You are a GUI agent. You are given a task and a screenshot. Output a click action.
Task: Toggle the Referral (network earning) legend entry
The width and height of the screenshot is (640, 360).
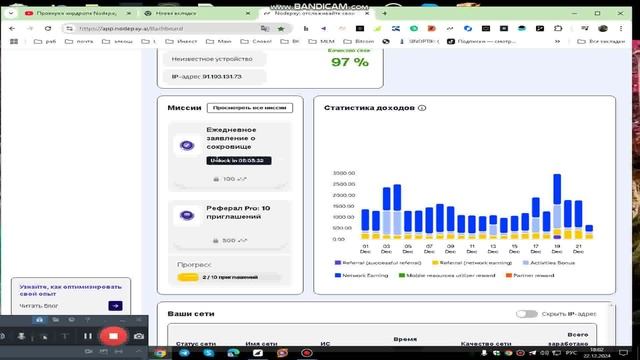471,263
